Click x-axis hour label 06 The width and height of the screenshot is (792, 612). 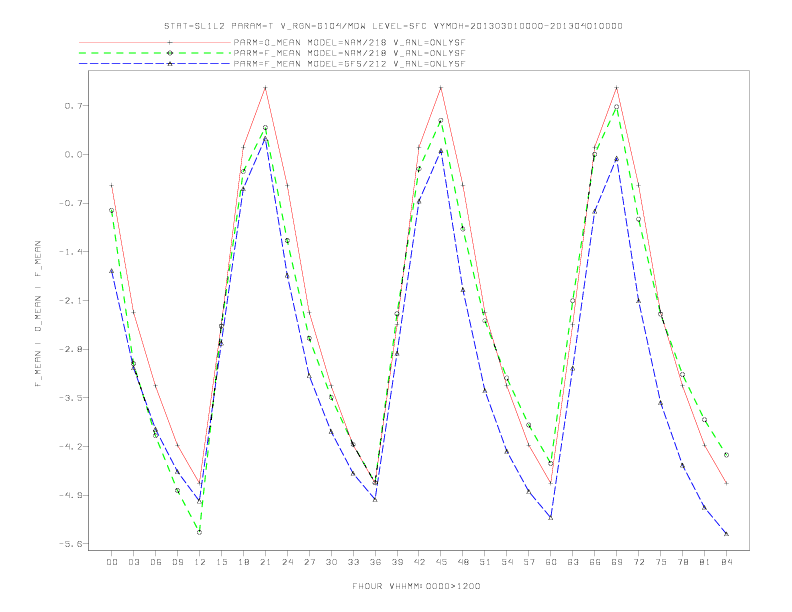click(156, 562)
